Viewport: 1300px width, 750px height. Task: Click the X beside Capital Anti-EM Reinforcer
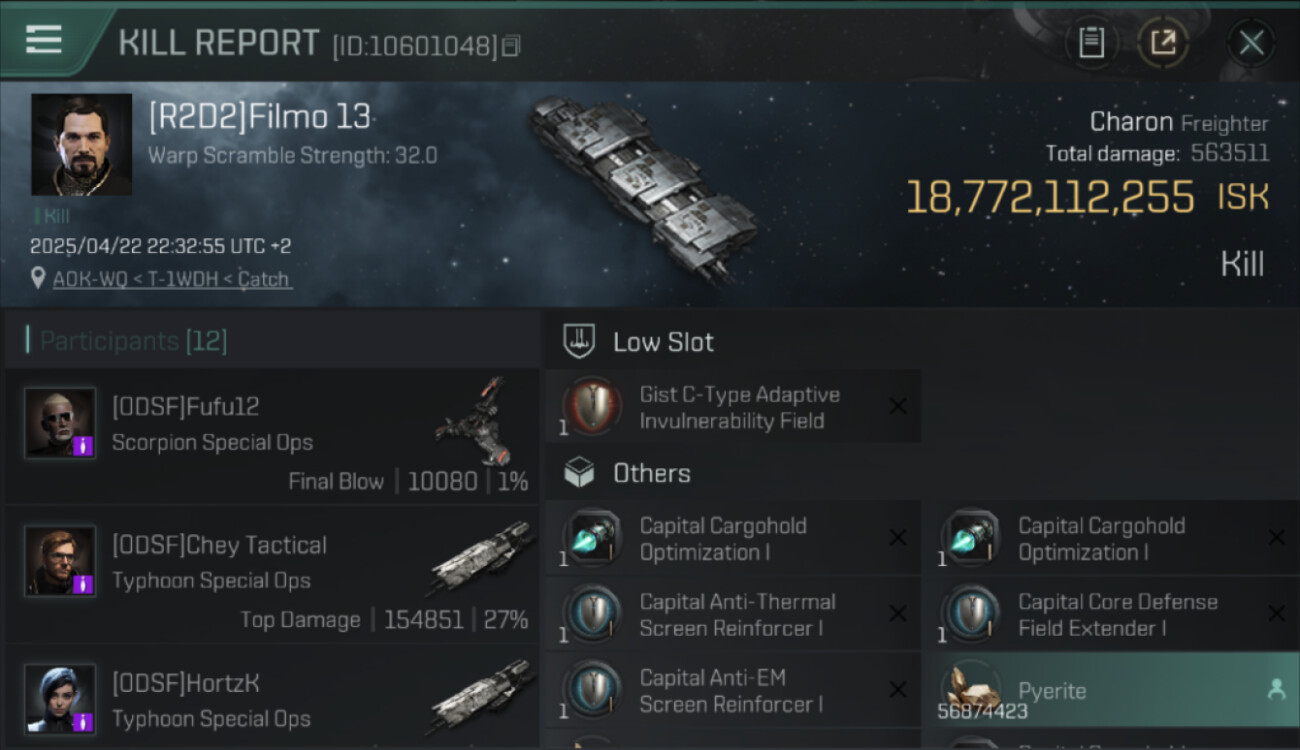pos(897,690)
